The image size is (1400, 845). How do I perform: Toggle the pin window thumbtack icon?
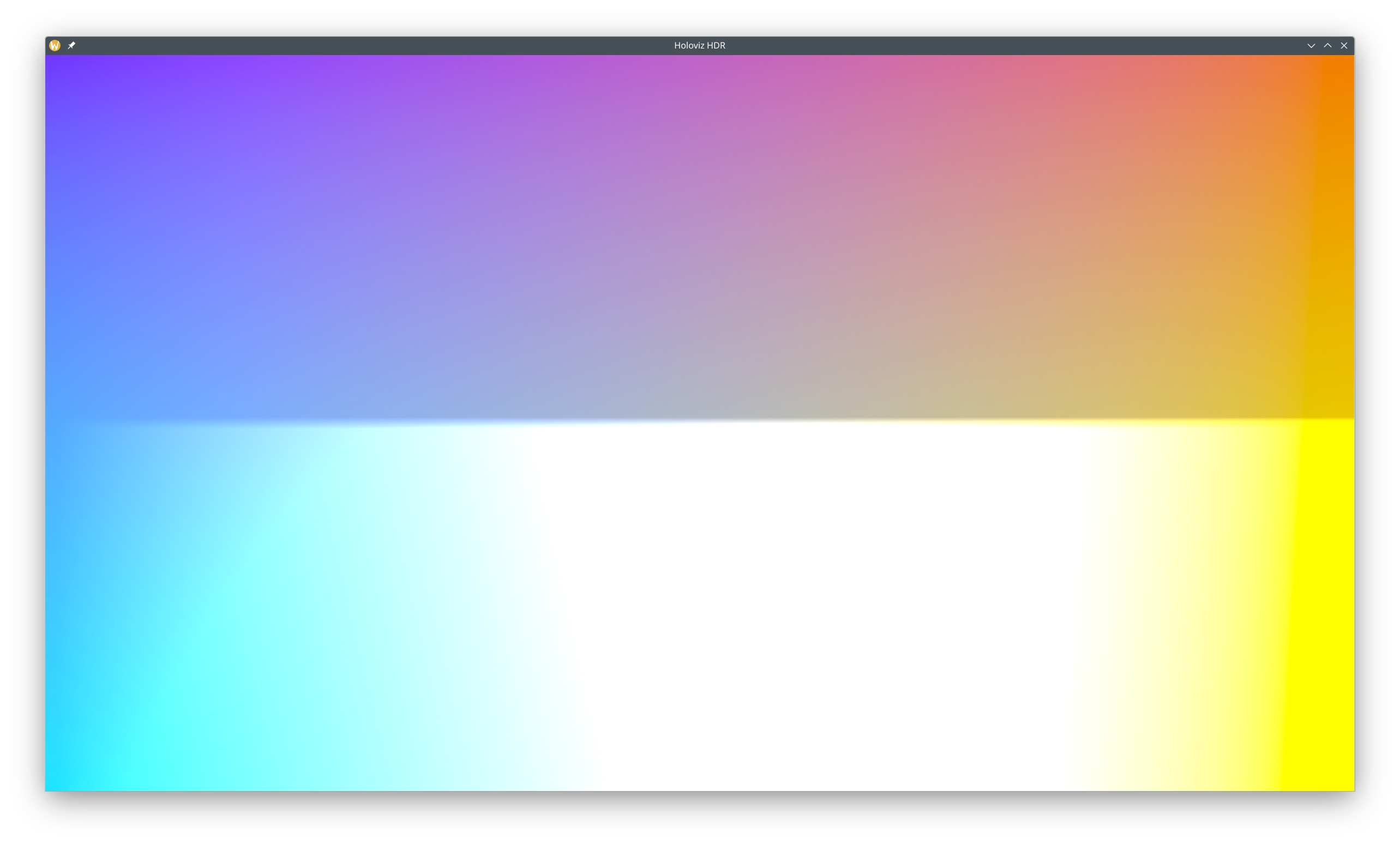[71, 45]
